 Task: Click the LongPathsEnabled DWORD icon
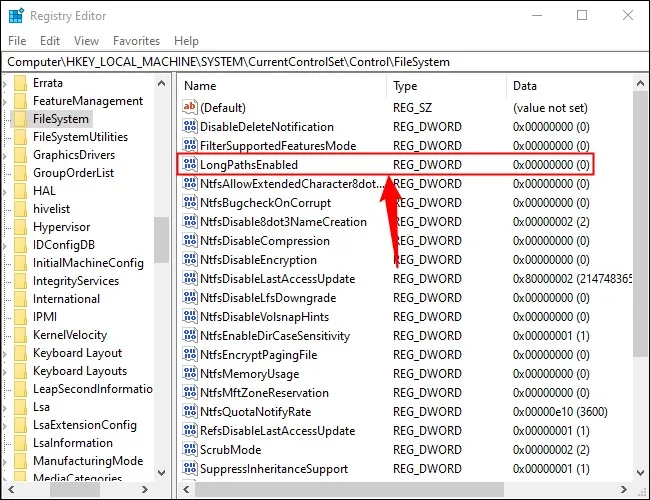click(189, 165)
